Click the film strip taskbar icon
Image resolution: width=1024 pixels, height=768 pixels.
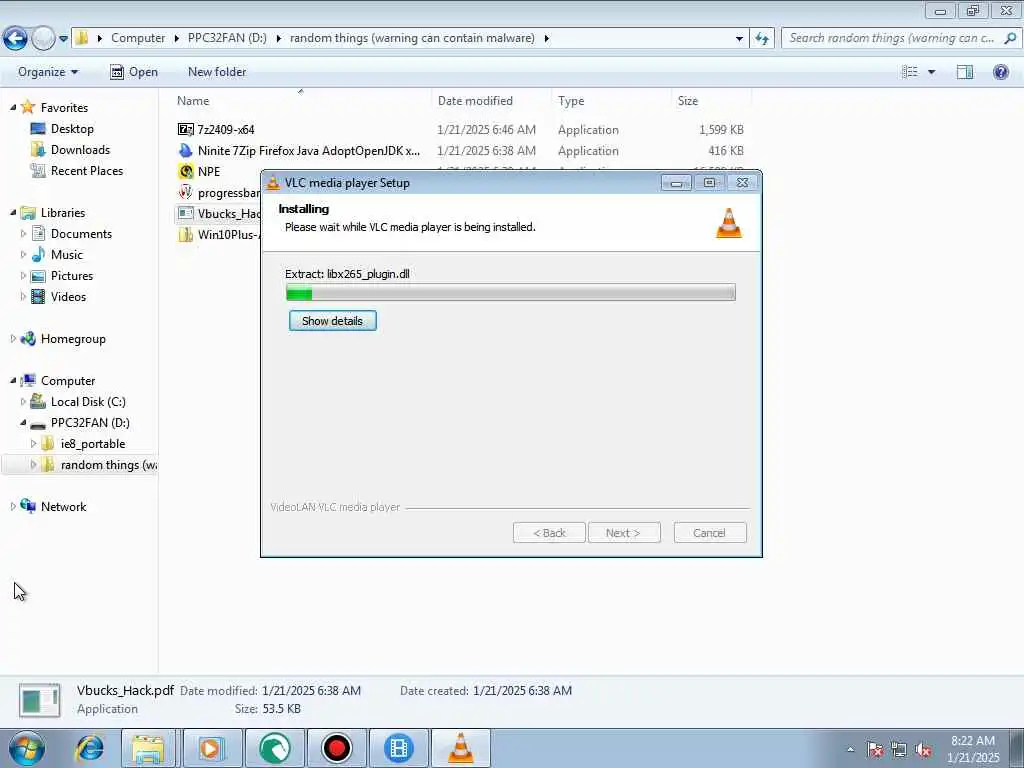pyautogui.click(x=399, y=748)
